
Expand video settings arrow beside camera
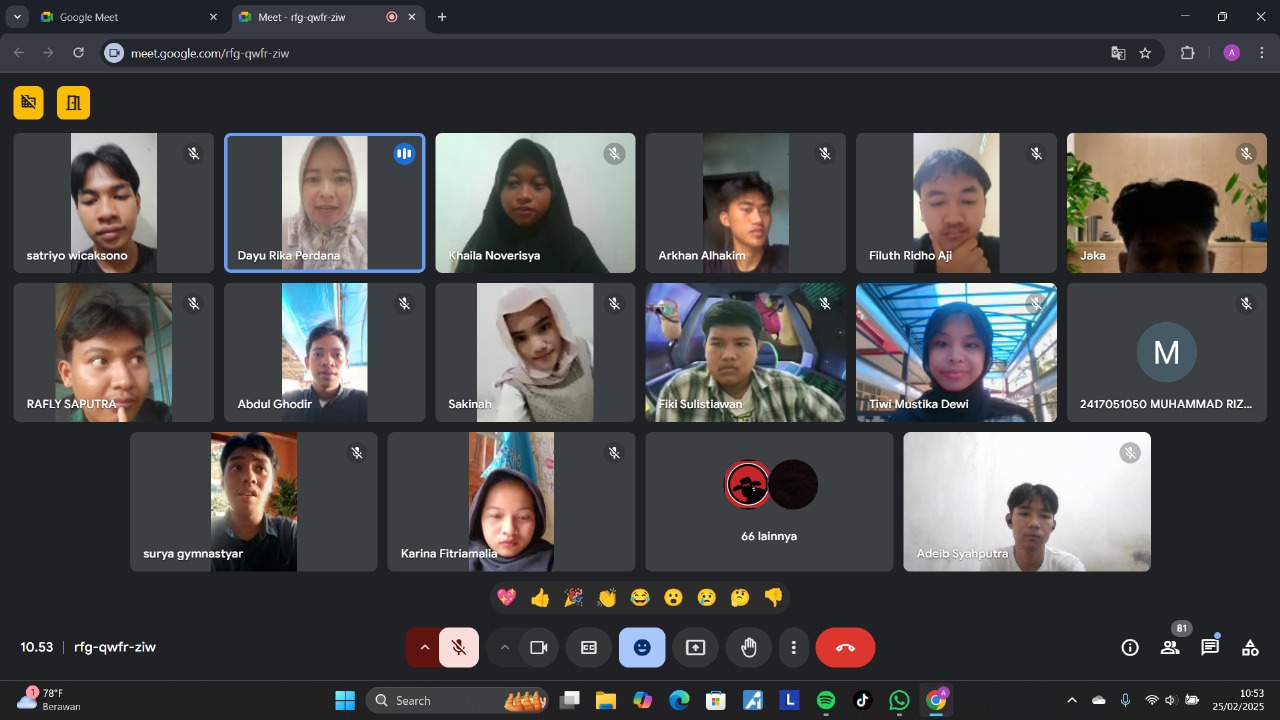tap(505, 648)
